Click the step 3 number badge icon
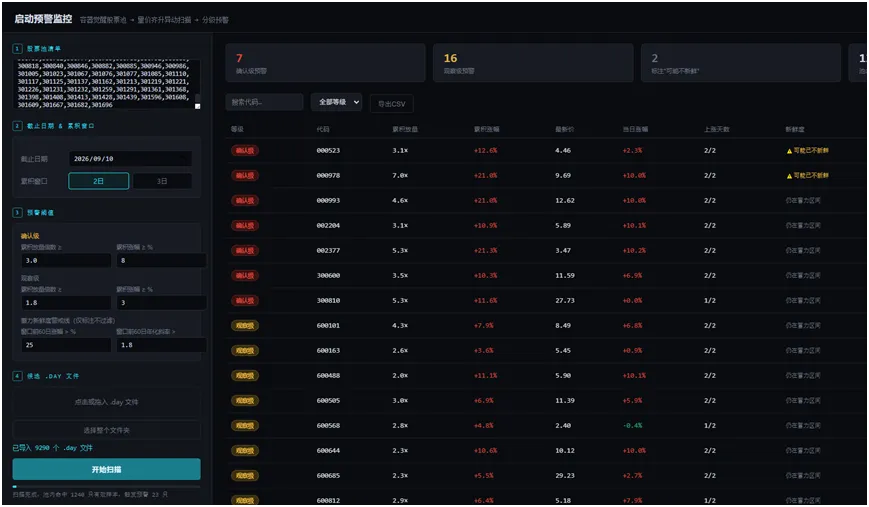 click(x=17, y=213)
